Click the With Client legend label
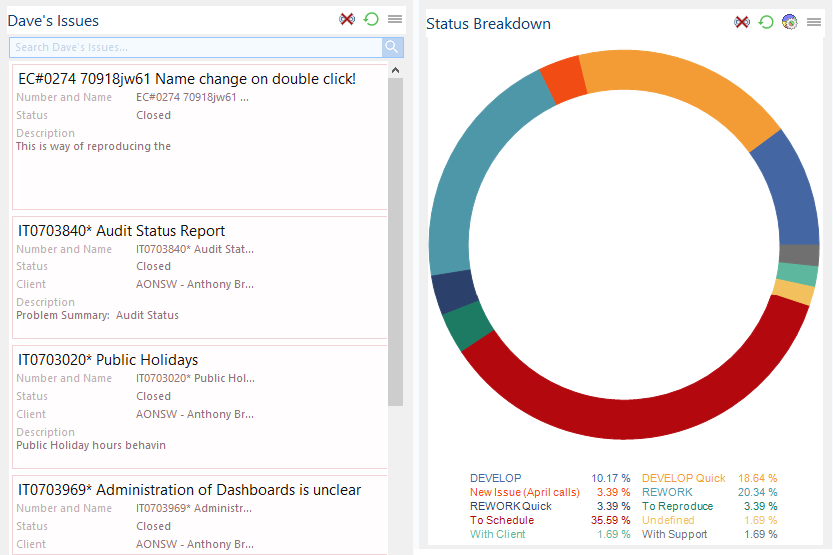Viewport: 833px width, 555px height. (498, 534)
